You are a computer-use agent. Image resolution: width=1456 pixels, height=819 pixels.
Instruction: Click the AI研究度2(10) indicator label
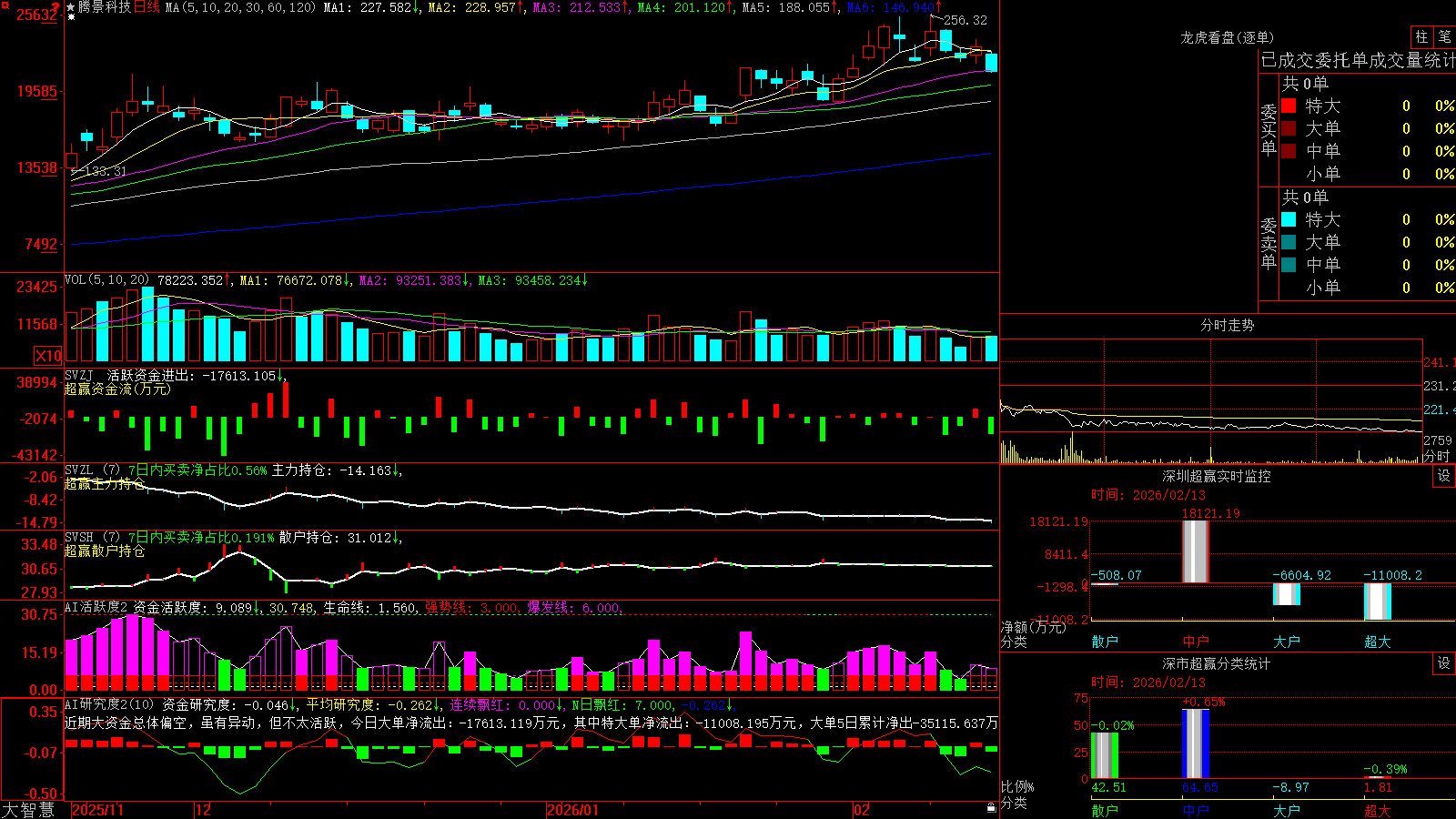point(109,704)
